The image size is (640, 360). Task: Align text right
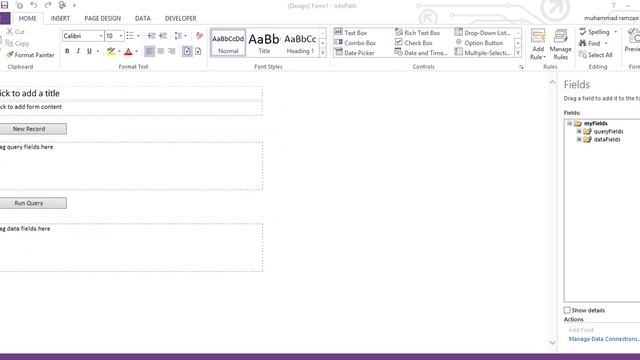172,51
